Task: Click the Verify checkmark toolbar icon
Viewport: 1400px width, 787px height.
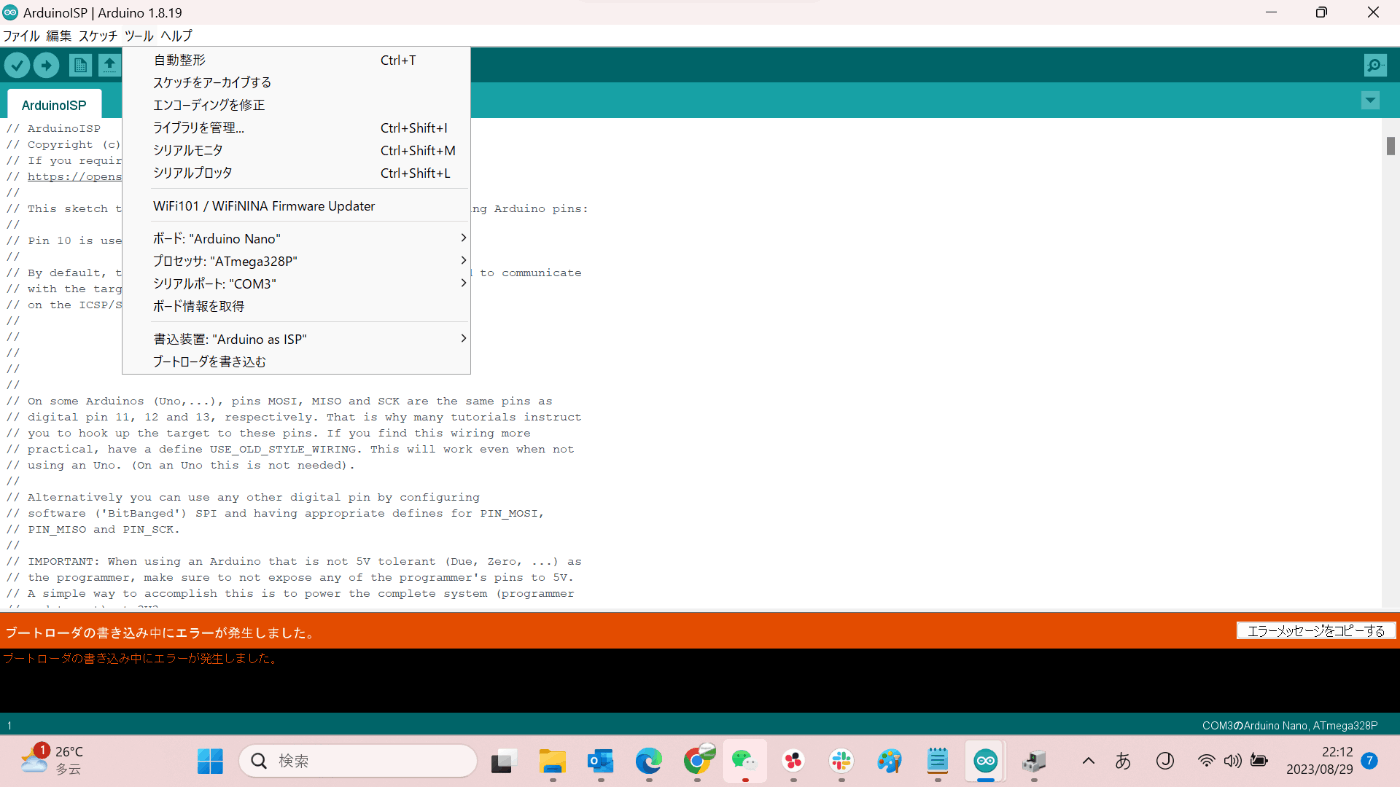Action: [17, 65]
